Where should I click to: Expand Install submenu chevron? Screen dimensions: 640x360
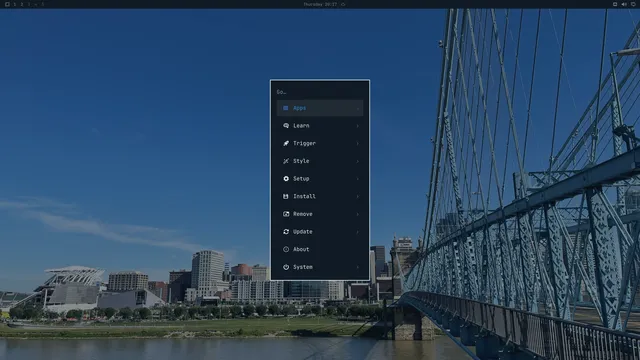point(358,196)
